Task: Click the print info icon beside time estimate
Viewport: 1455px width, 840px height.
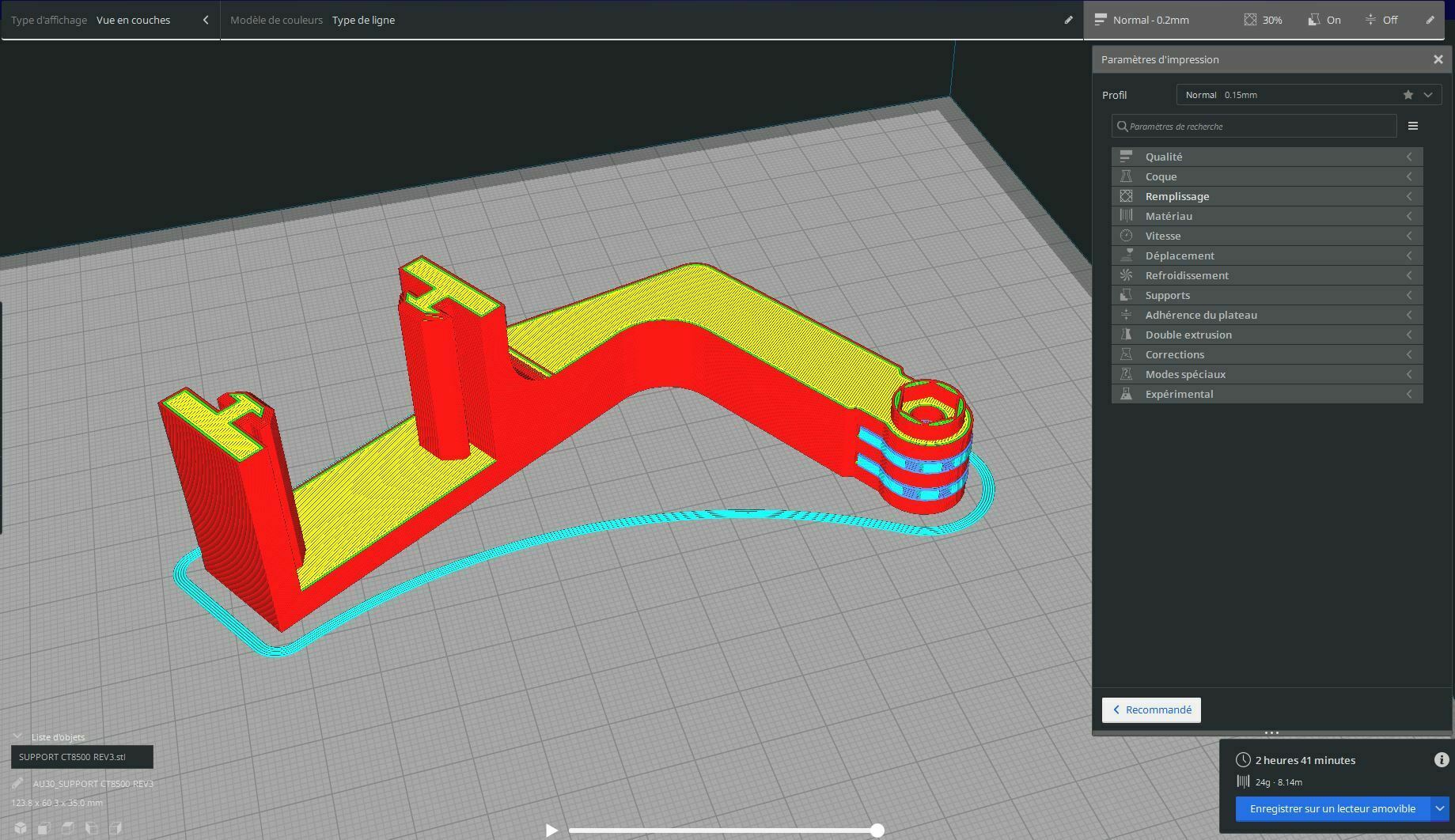Action: click(x=1441, y=760)
